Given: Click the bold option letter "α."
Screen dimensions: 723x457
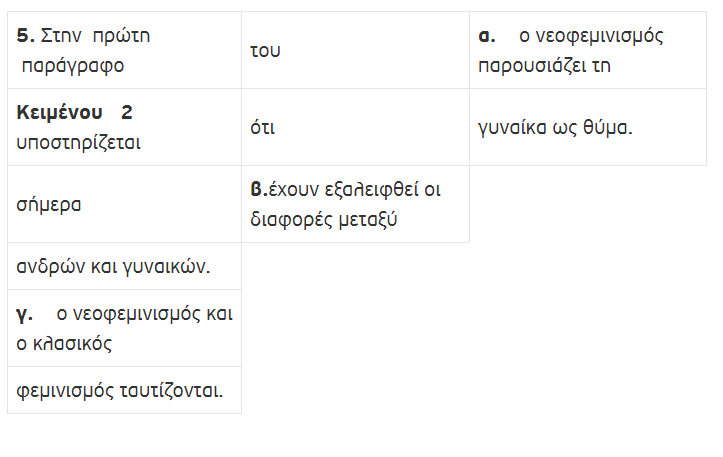Looking at the screenshot, I should (x=488, y=35).
